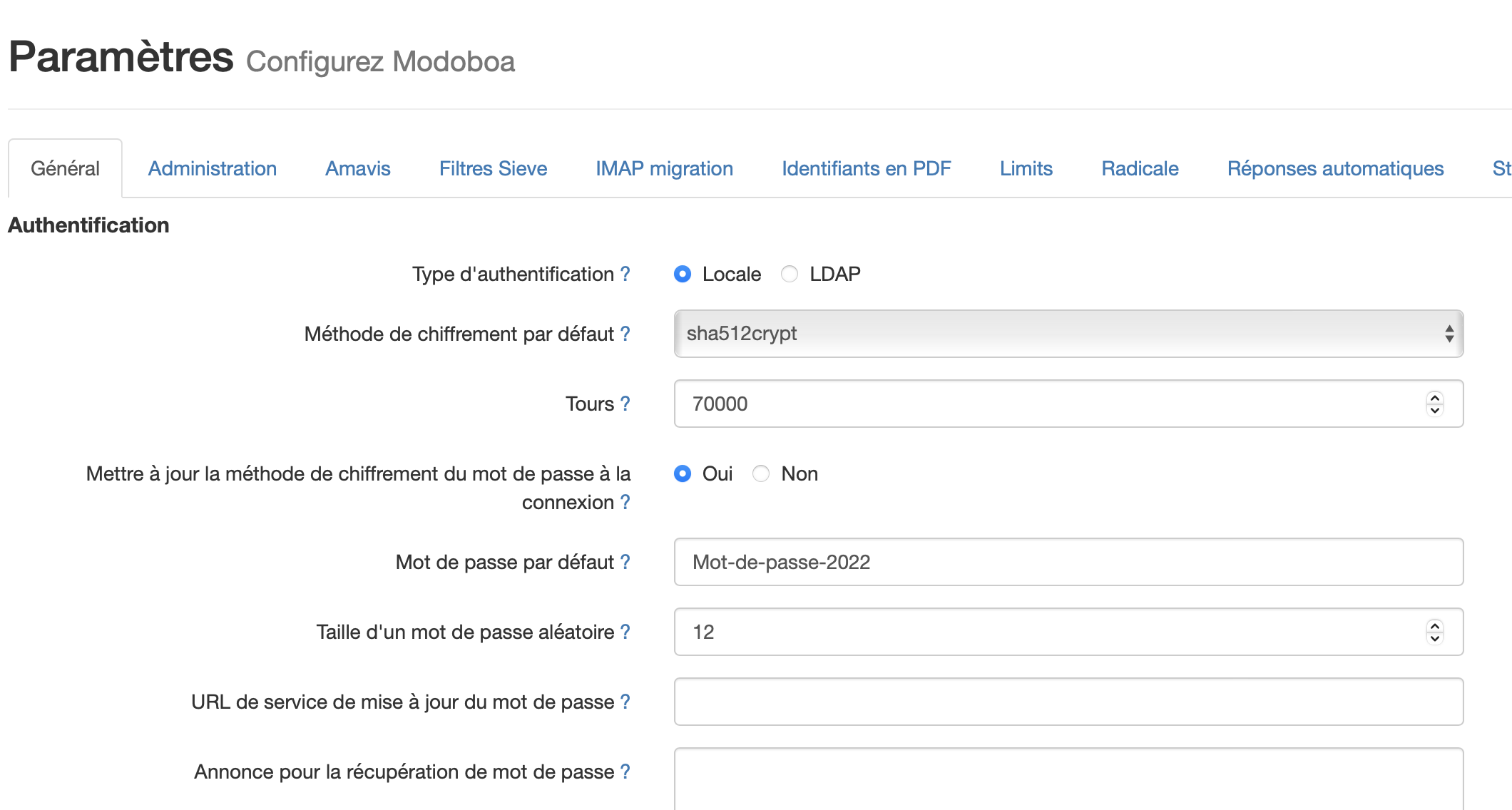Select LDAP authentication type

coord(789,274)
